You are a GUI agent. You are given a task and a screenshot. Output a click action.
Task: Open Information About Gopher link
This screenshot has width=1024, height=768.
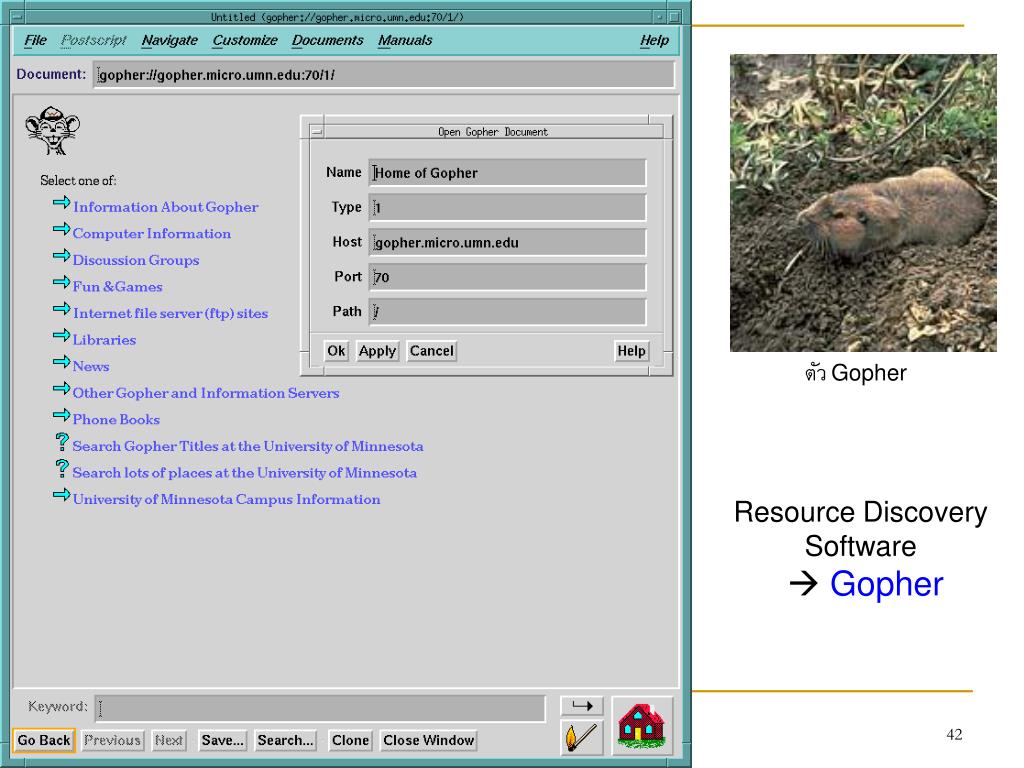[x=166, y=207]
